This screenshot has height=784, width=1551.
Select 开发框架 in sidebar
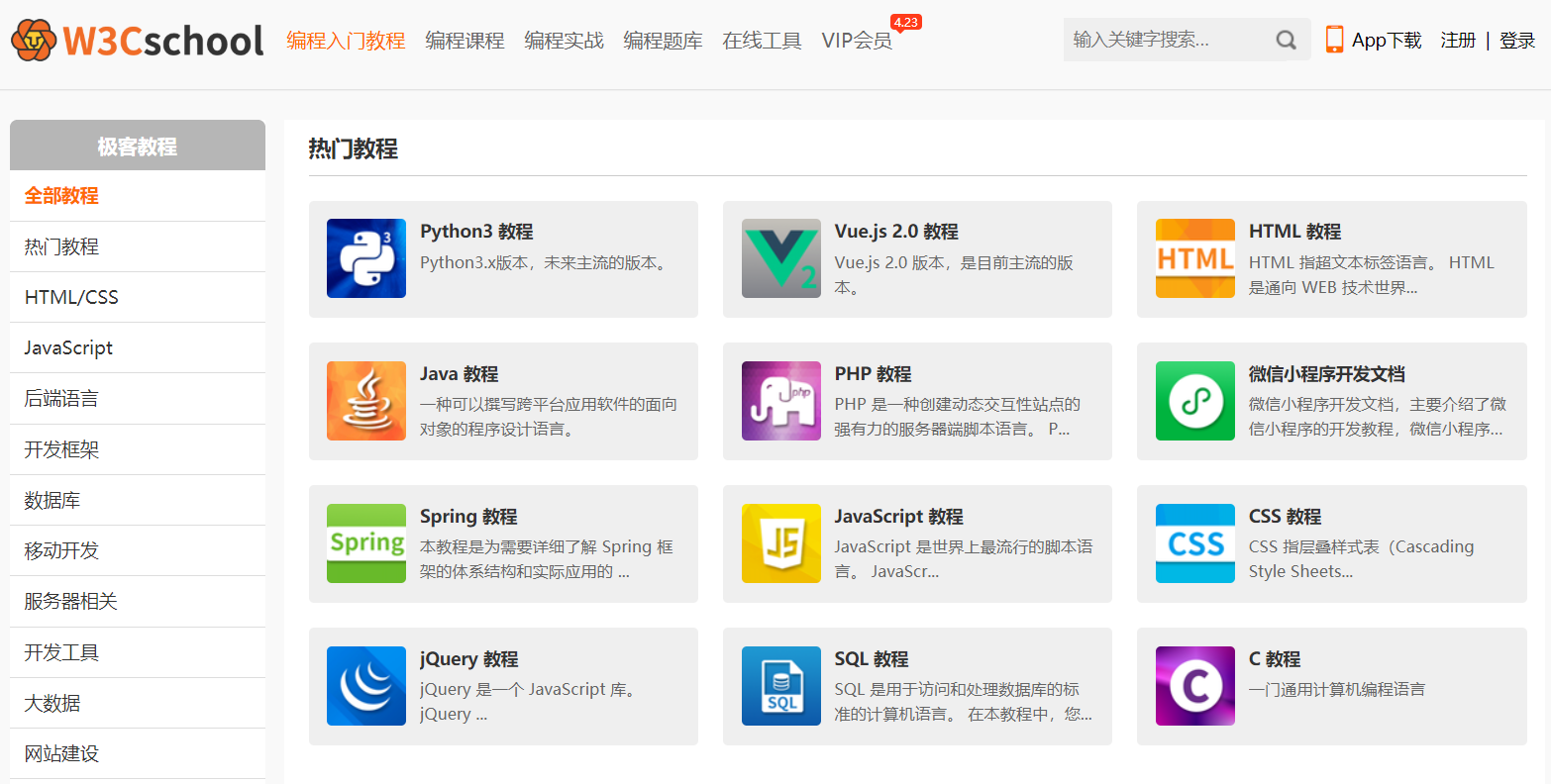pos(138,449)
